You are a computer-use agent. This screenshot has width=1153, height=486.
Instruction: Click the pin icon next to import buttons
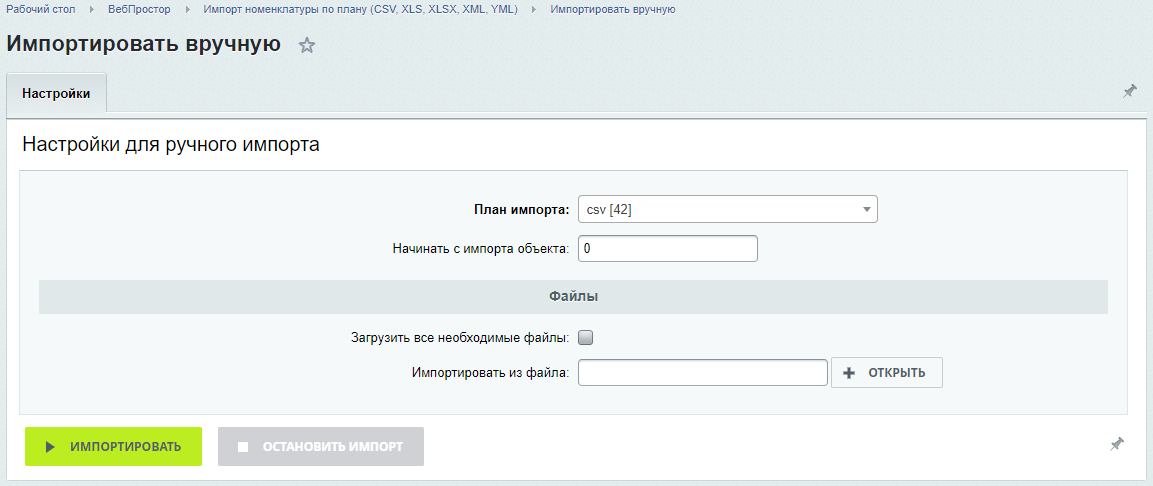click(x=1116, y=445)
